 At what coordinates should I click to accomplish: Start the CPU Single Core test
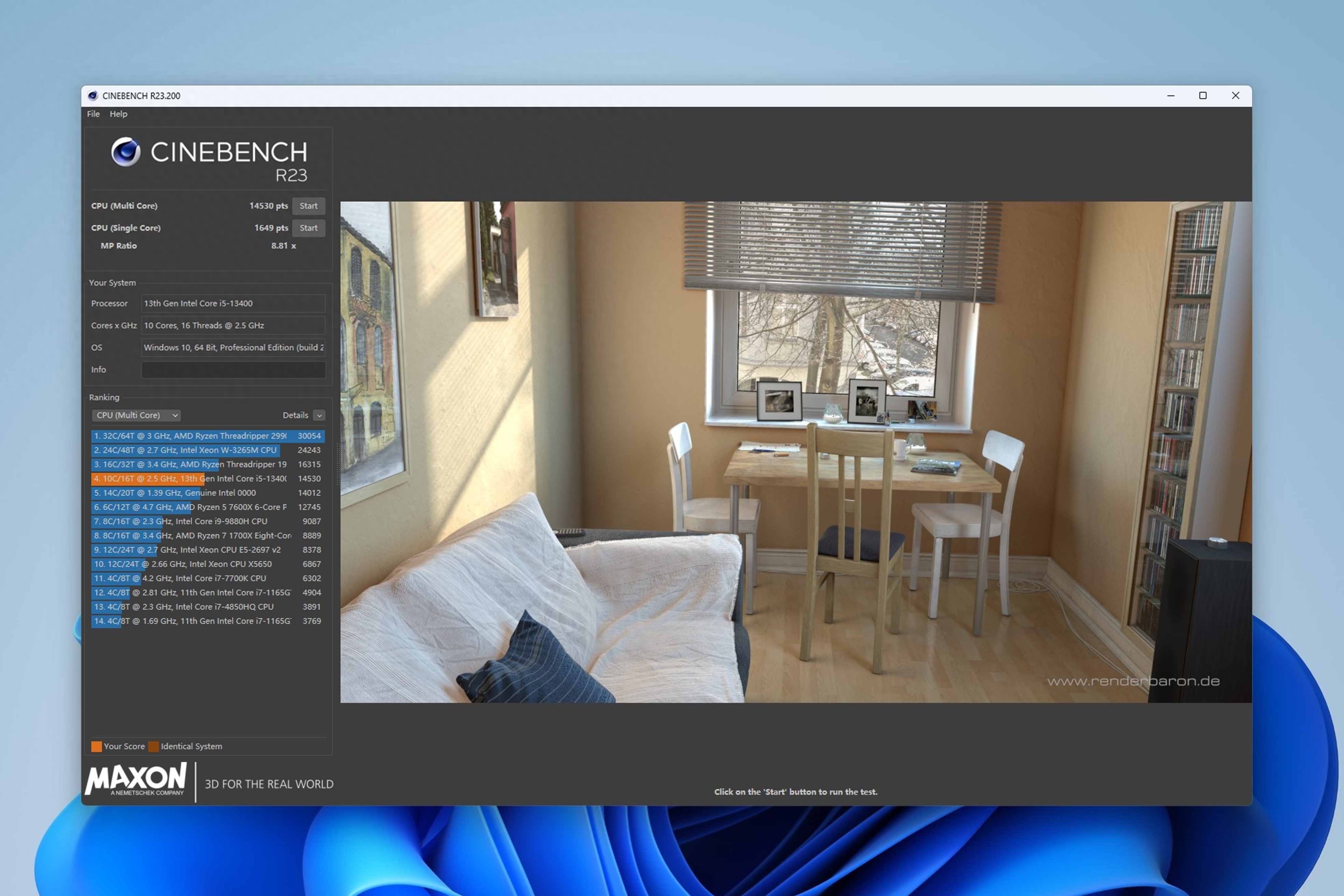pyautogui.click(x=308, y=228)
